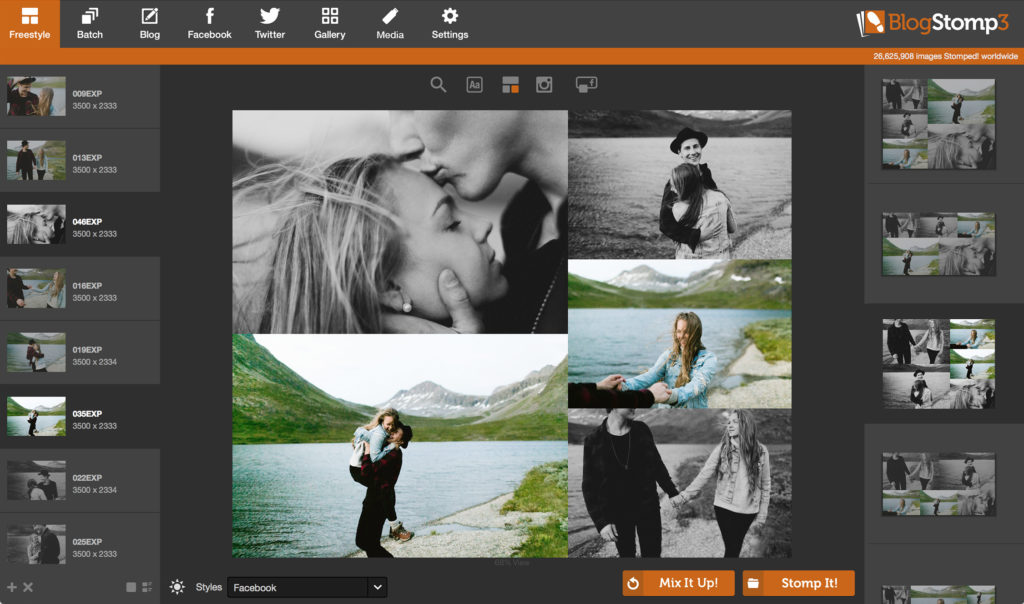The width and height of the screenshot is (1024, 604).
Task: Open the Aa text tool
Action: (x=474, y=85)
